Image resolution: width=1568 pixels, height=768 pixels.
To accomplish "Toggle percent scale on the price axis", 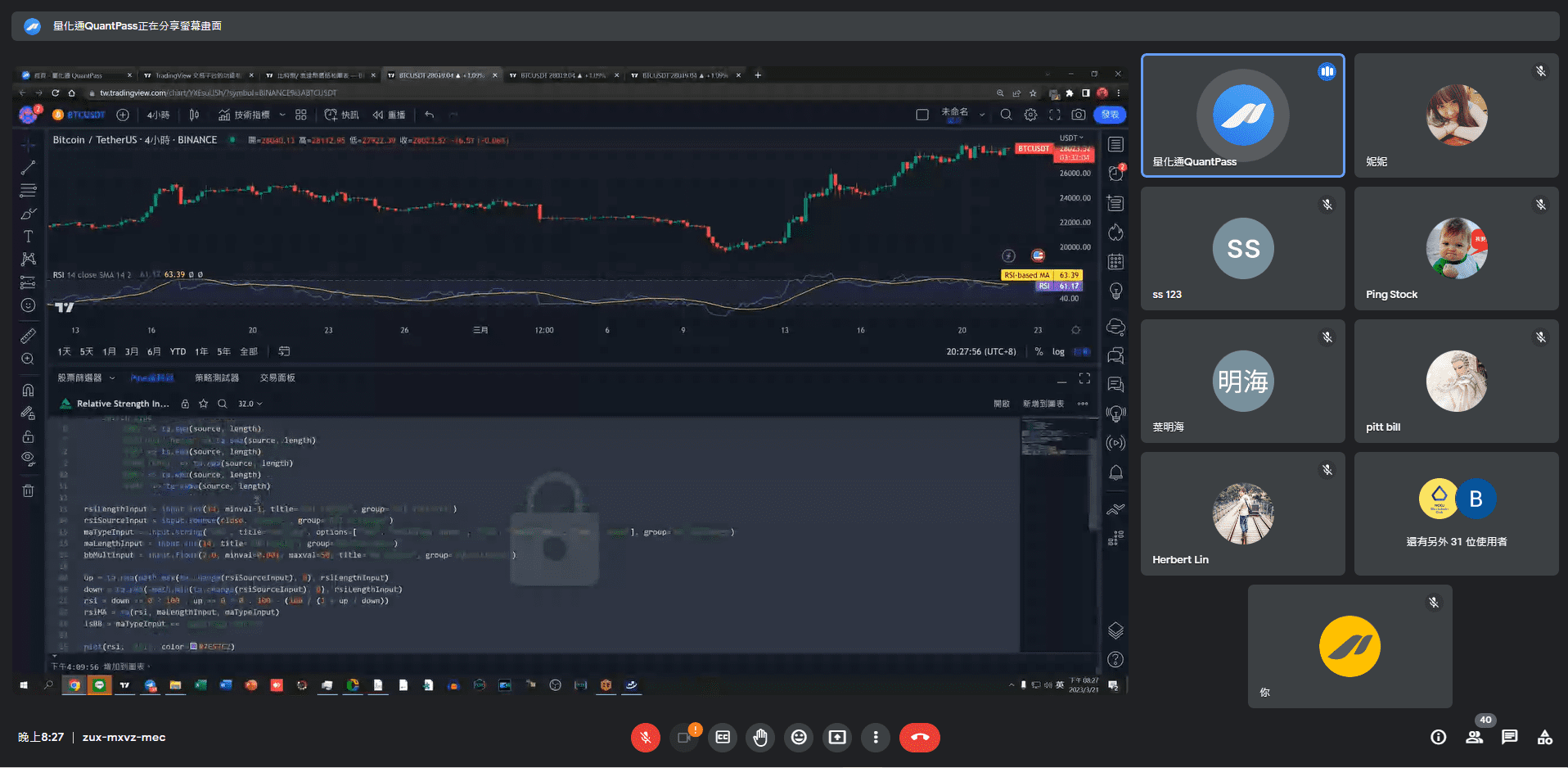I will pos(1039,351).
